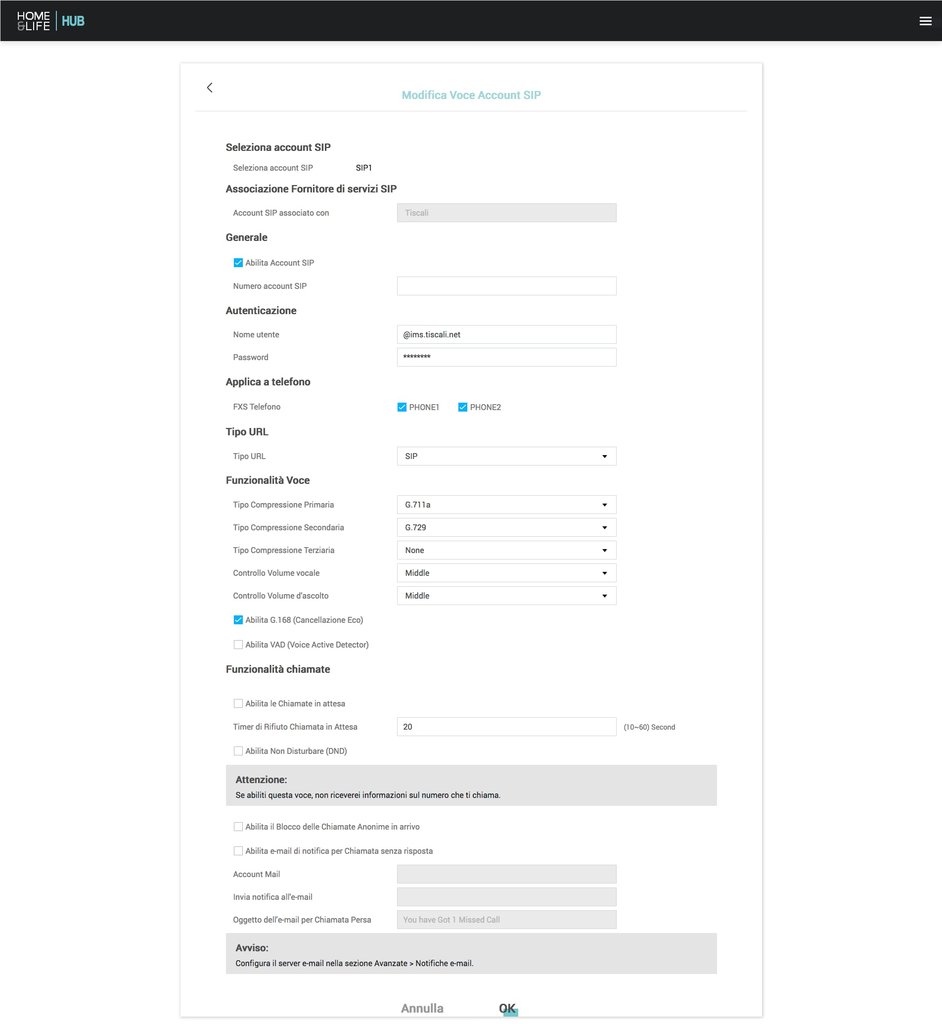Enable Chiamate in attesa checkbox
Image resolution: width=942 pixels, height=1024 pixels.
coord(238,703)
